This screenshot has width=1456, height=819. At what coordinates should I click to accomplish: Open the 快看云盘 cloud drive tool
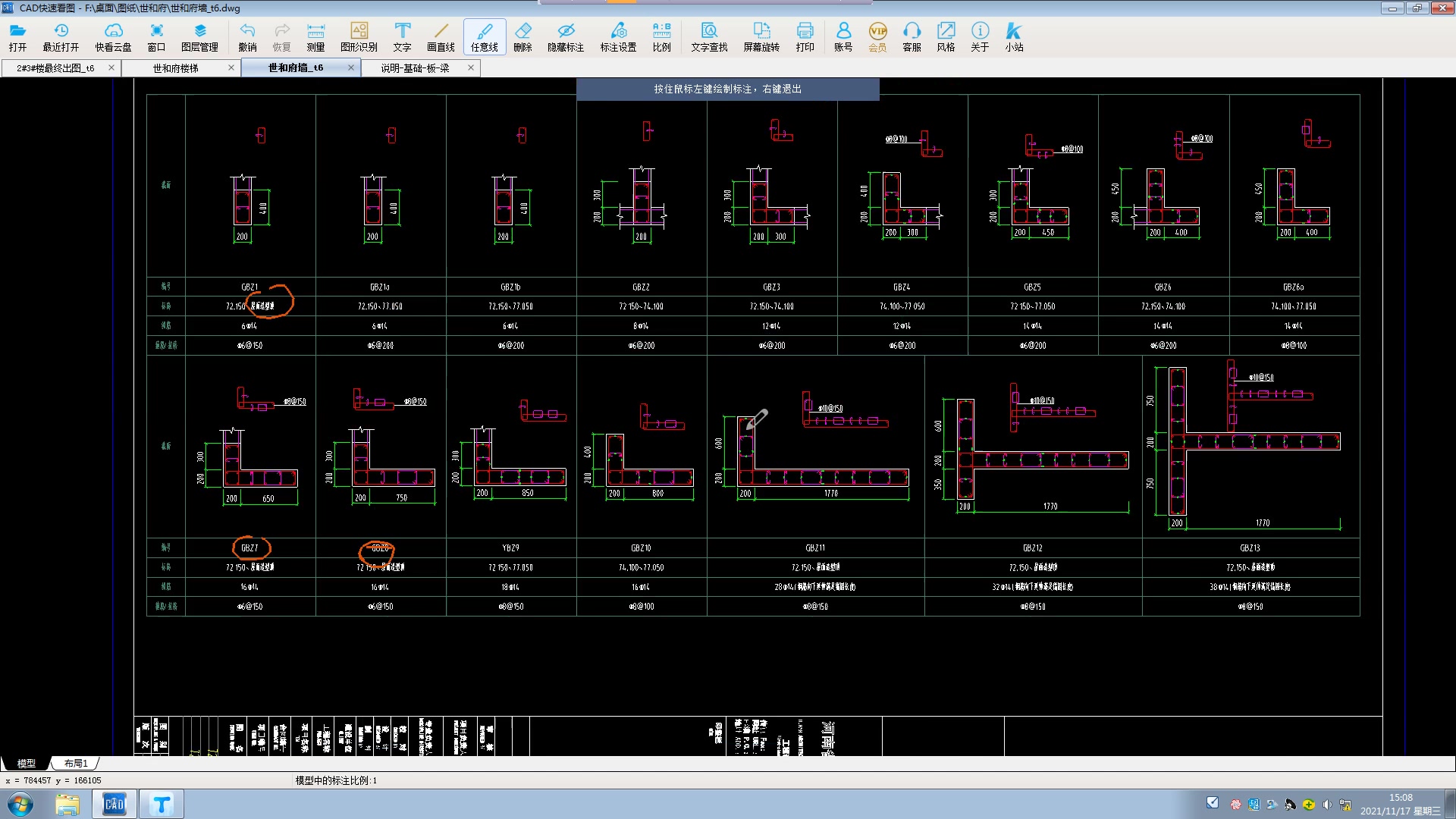(113, 36)
